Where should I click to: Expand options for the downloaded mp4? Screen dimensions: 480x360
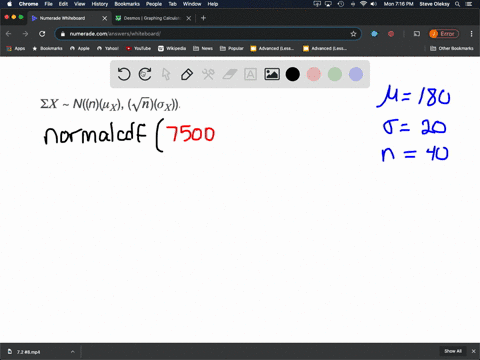click(x=72, y=352)
